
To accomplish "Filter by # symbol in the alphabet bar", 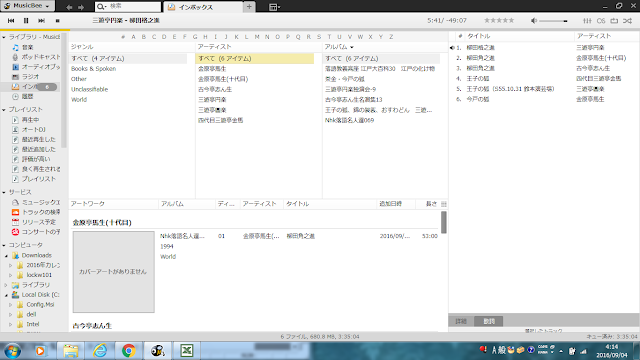I will click(123, 37).
